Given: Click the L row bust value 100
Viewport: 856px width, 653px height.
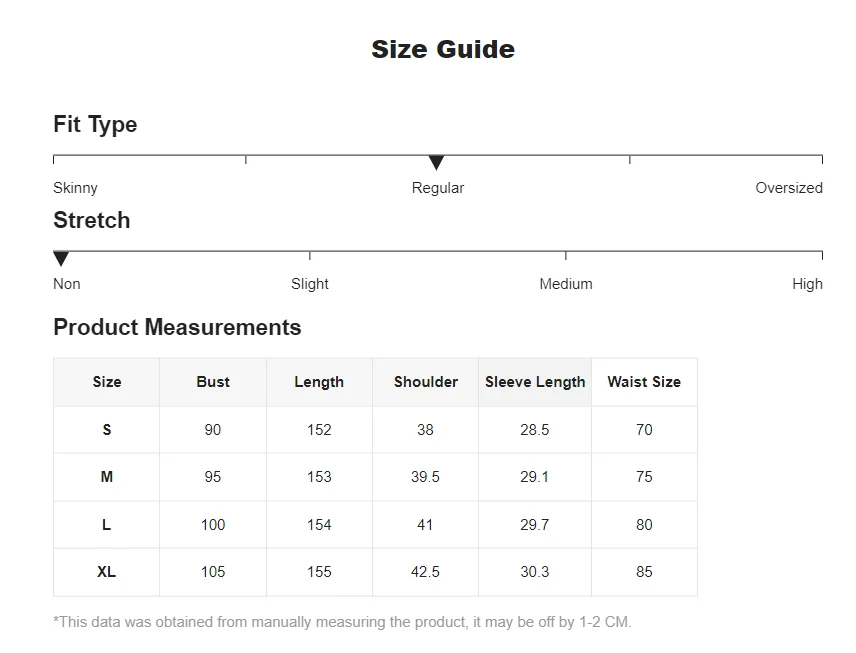Looking at the screenshot, I should point(213,525).
